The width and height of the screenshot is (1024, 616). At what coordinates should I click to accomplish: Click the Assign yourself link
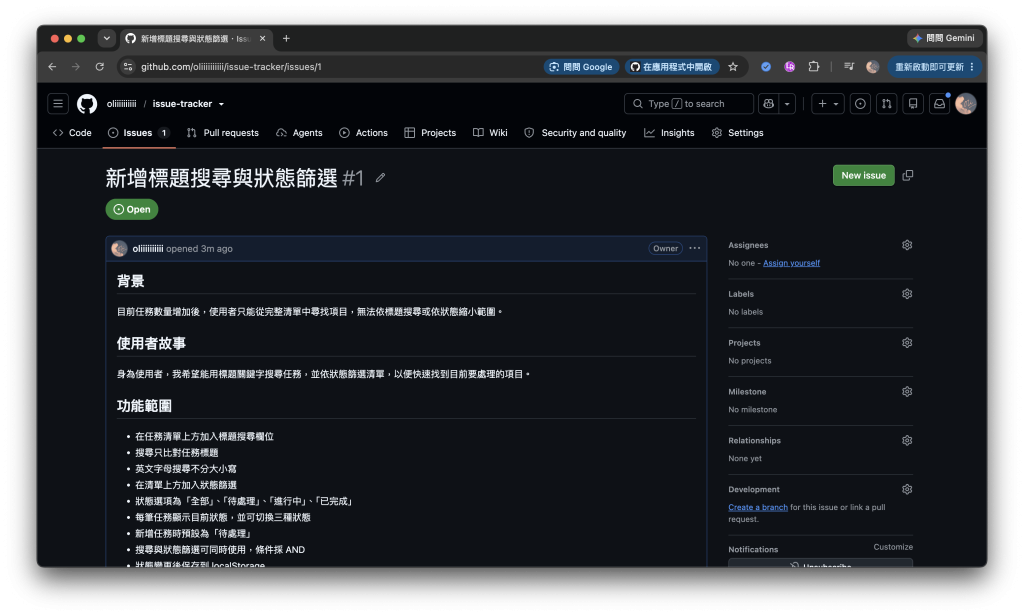(792, 263)
